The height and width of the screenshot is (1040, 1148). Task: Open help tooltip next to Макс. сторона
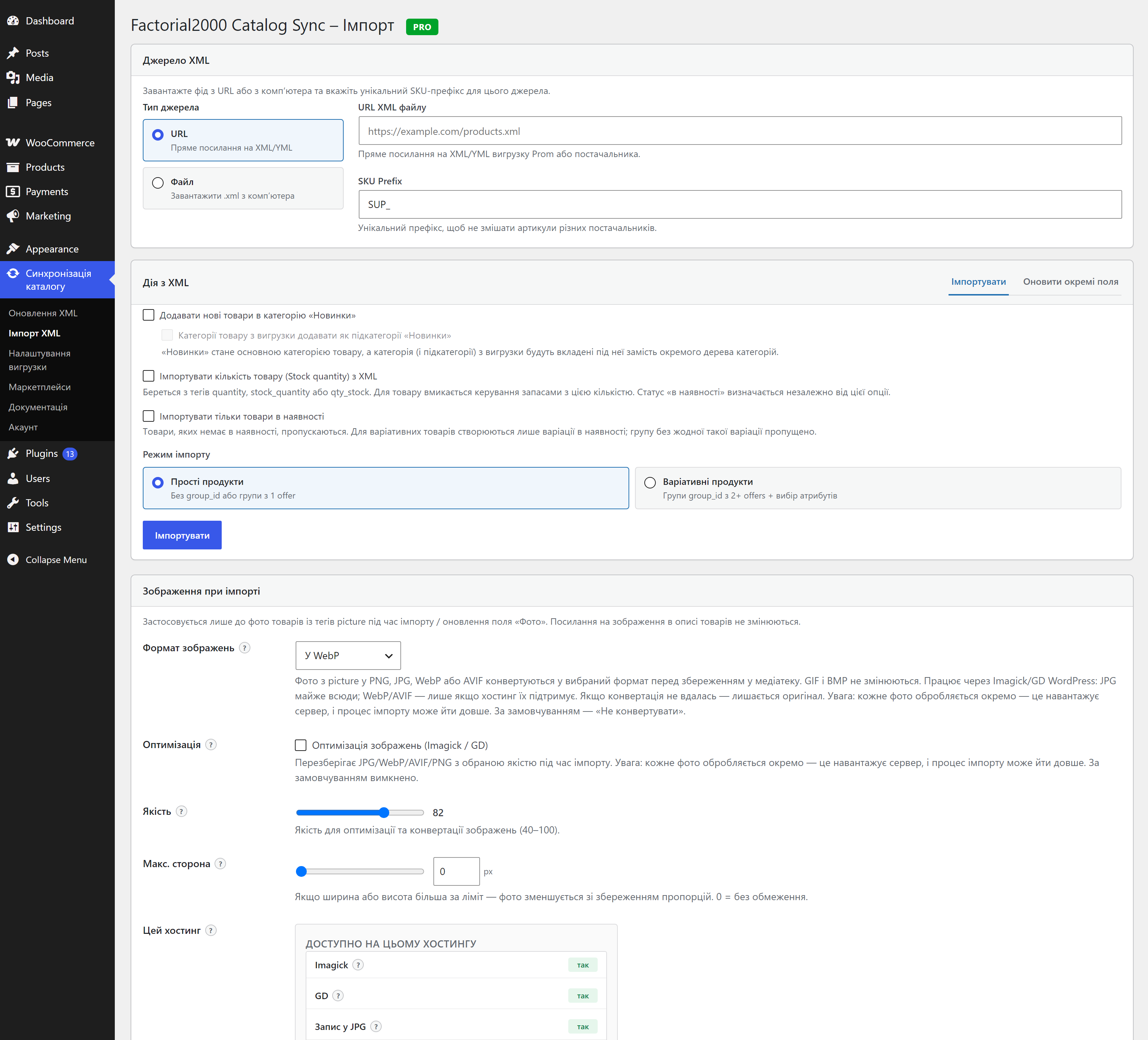click(220, 864)
